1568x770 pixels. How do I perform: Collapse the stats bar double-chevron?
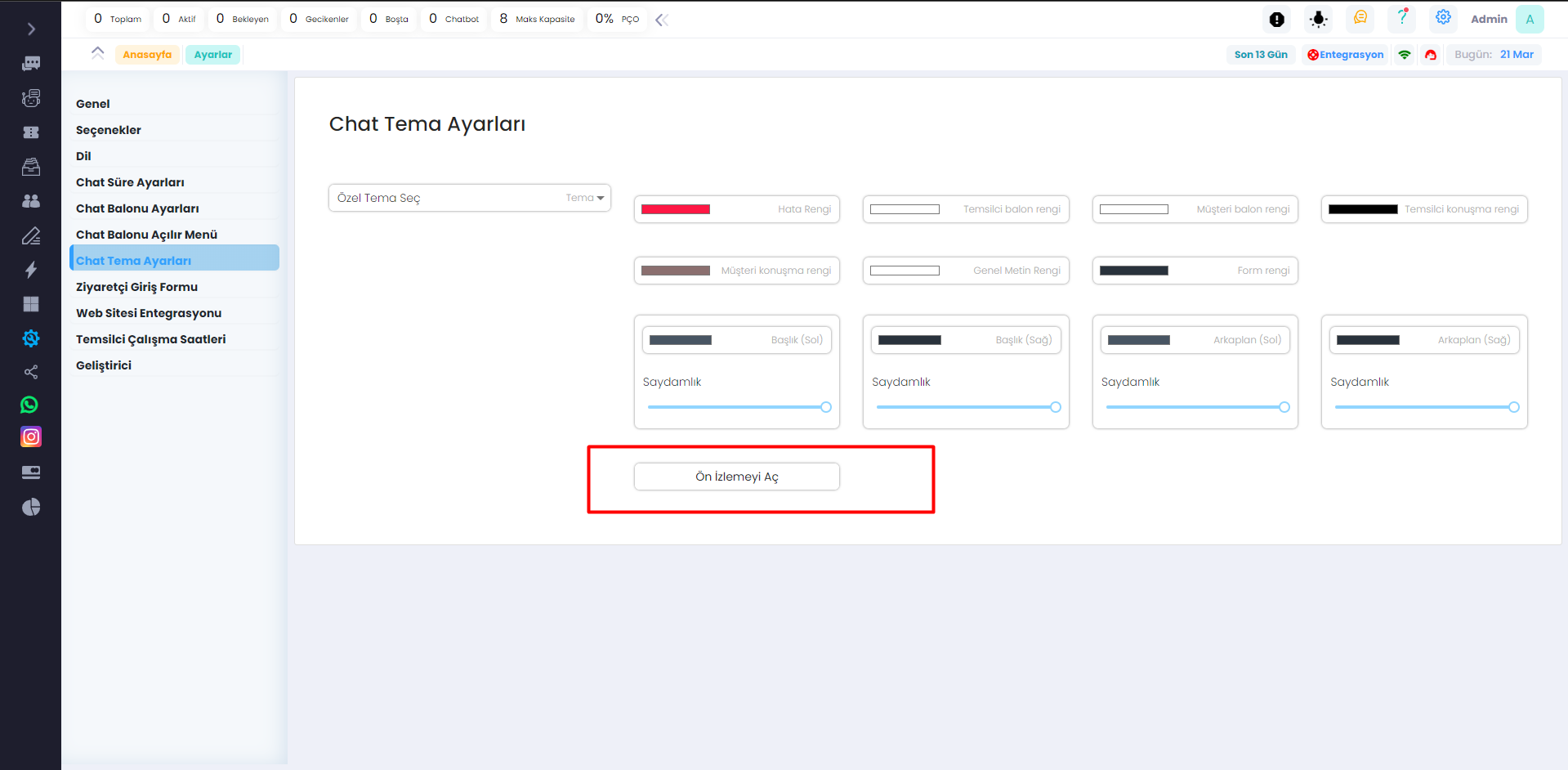(x=662, y=20)
